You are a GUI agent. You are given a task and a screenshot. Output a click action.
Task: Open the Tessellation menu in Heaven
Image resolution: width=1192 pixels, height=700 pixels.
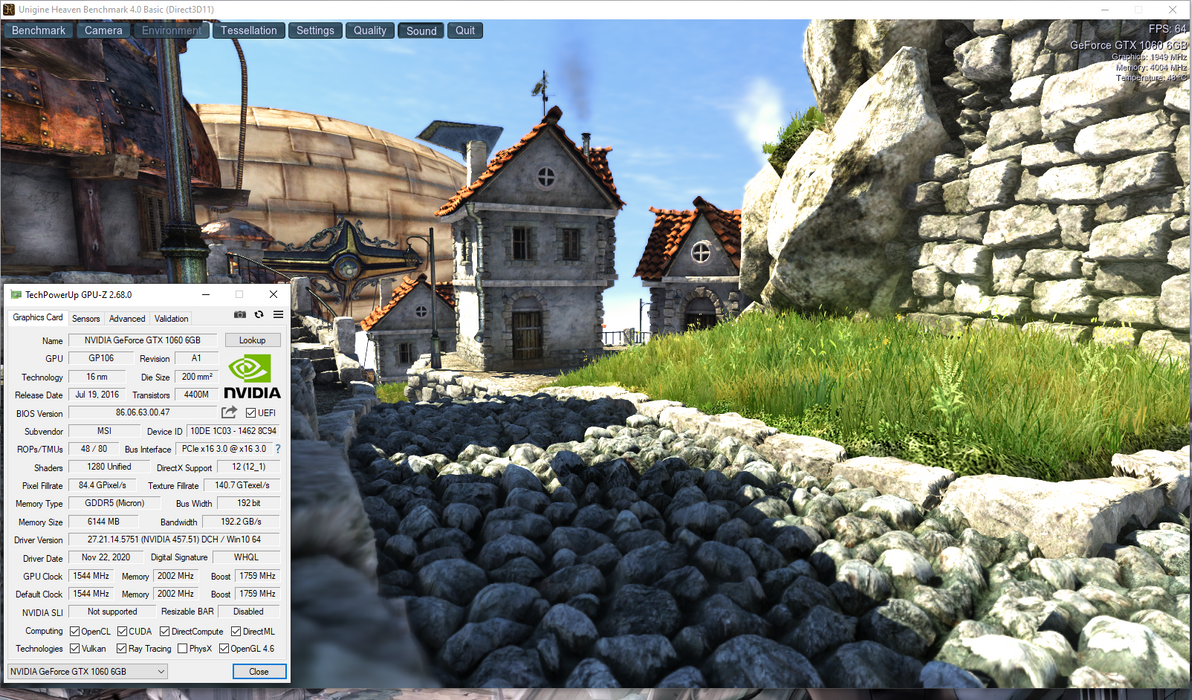tap(249, 30)
